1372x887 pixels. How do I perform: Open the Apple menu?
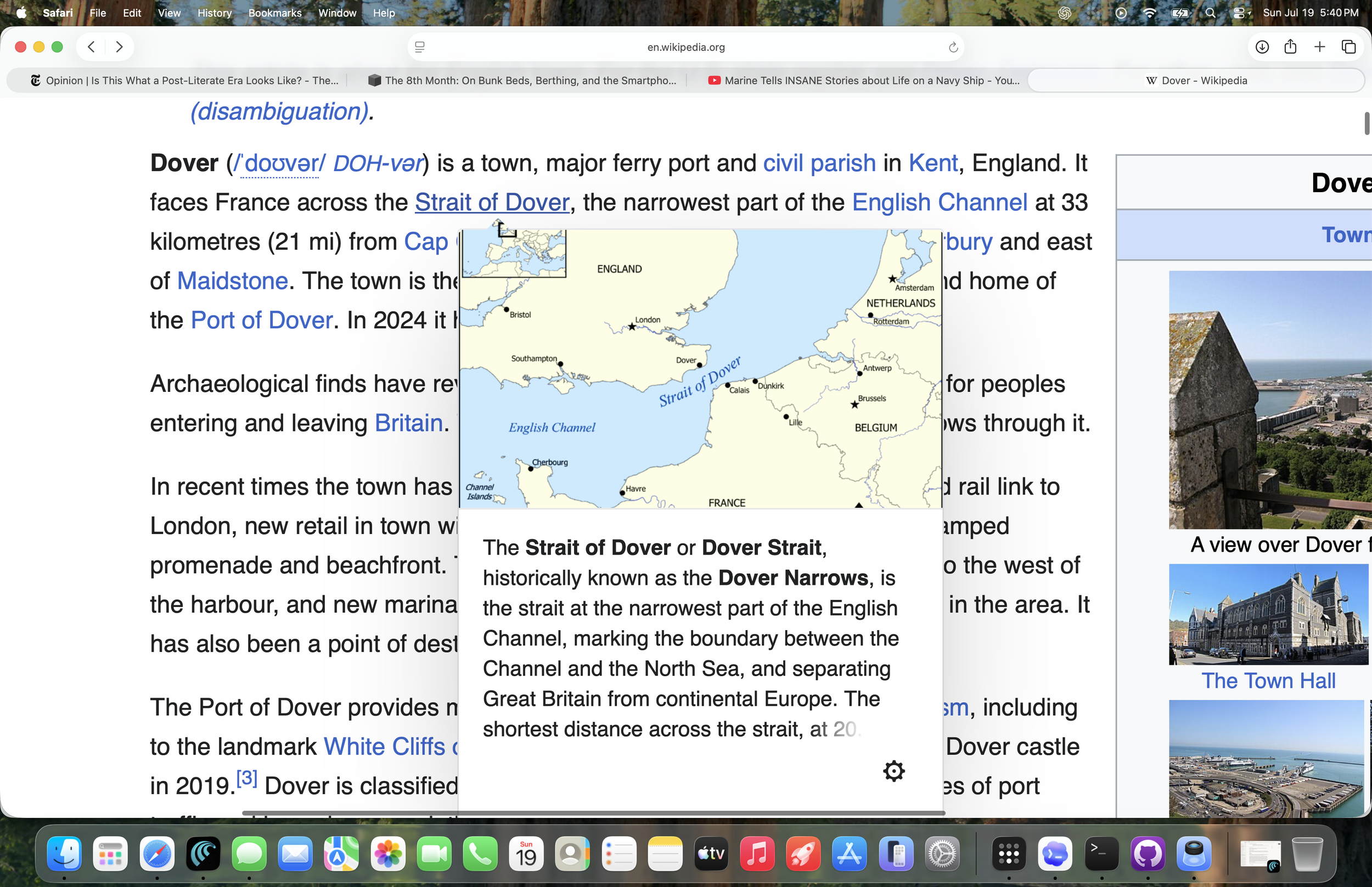pyautogui.click(x=21, y=13)
